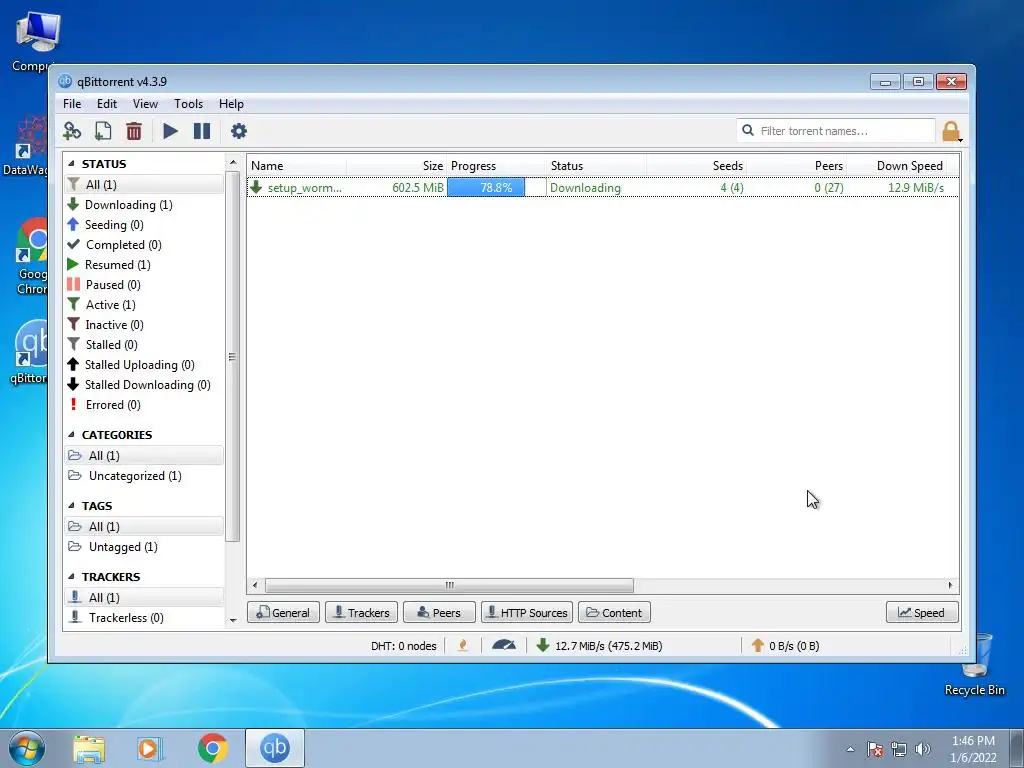
Task: Click the orange lock UI icon
Action: point(952,131)
